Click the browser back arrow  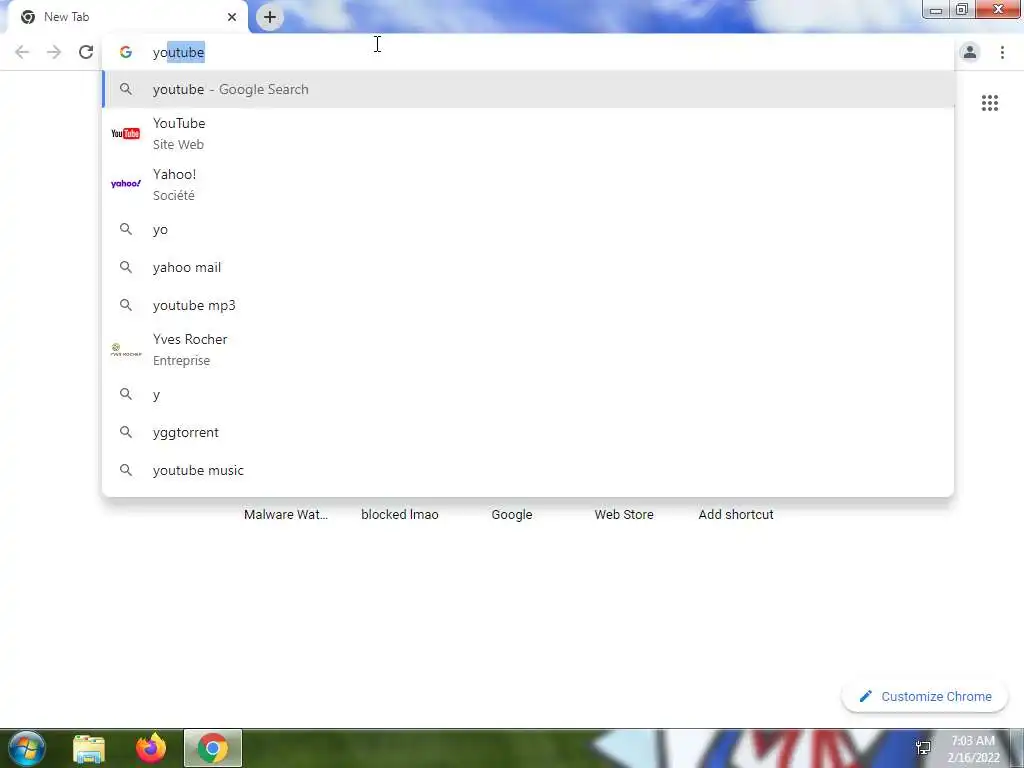(22, 52)
